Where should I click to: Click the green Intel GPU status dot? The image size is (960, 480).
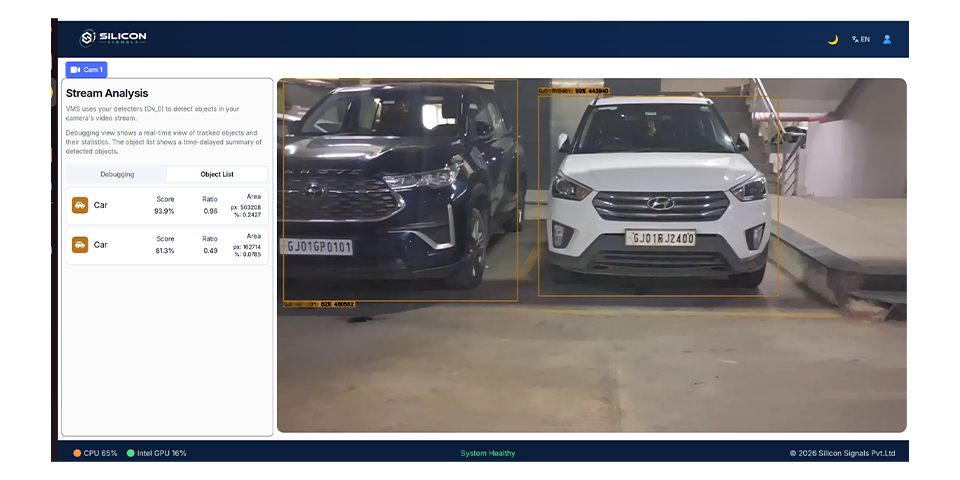tap(131, 453)
